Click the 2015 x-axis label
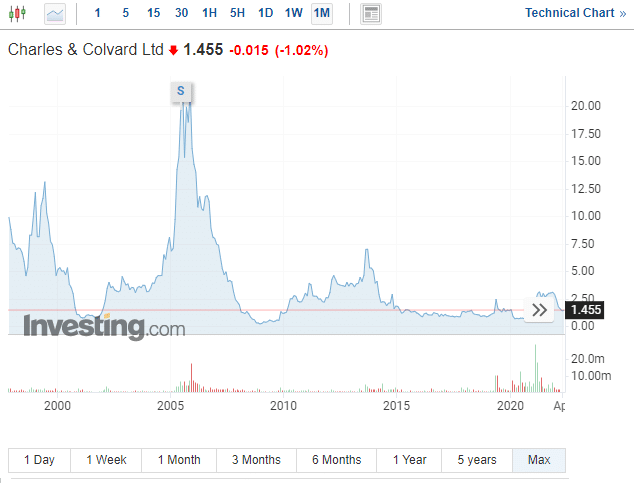Viewport: 634px width, 483px height. [x=397, y=405]
